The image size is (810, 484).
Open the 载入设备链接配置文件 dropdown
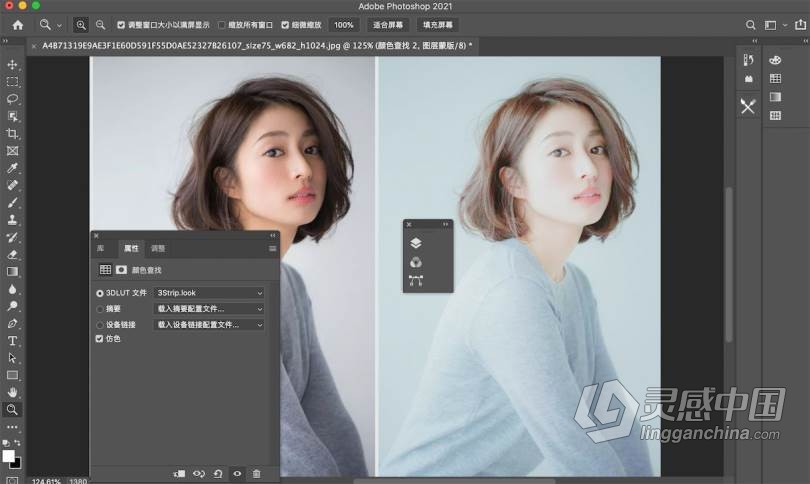[209, 325]
